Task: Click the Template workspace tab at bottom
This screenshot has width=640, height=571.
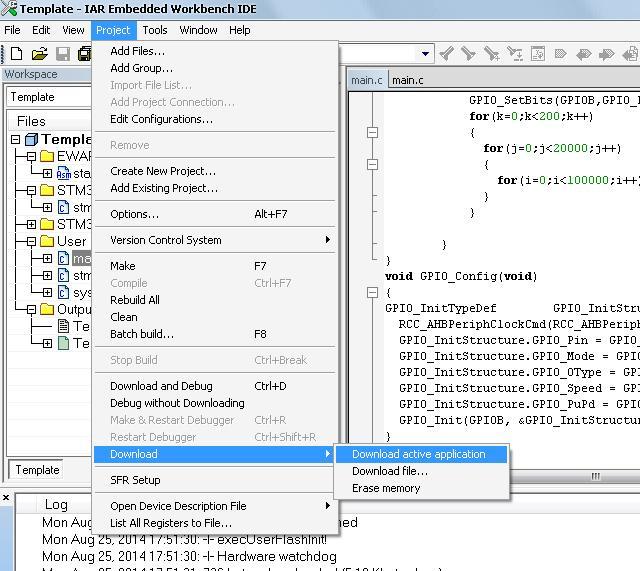Action: (x=37, y=470)
